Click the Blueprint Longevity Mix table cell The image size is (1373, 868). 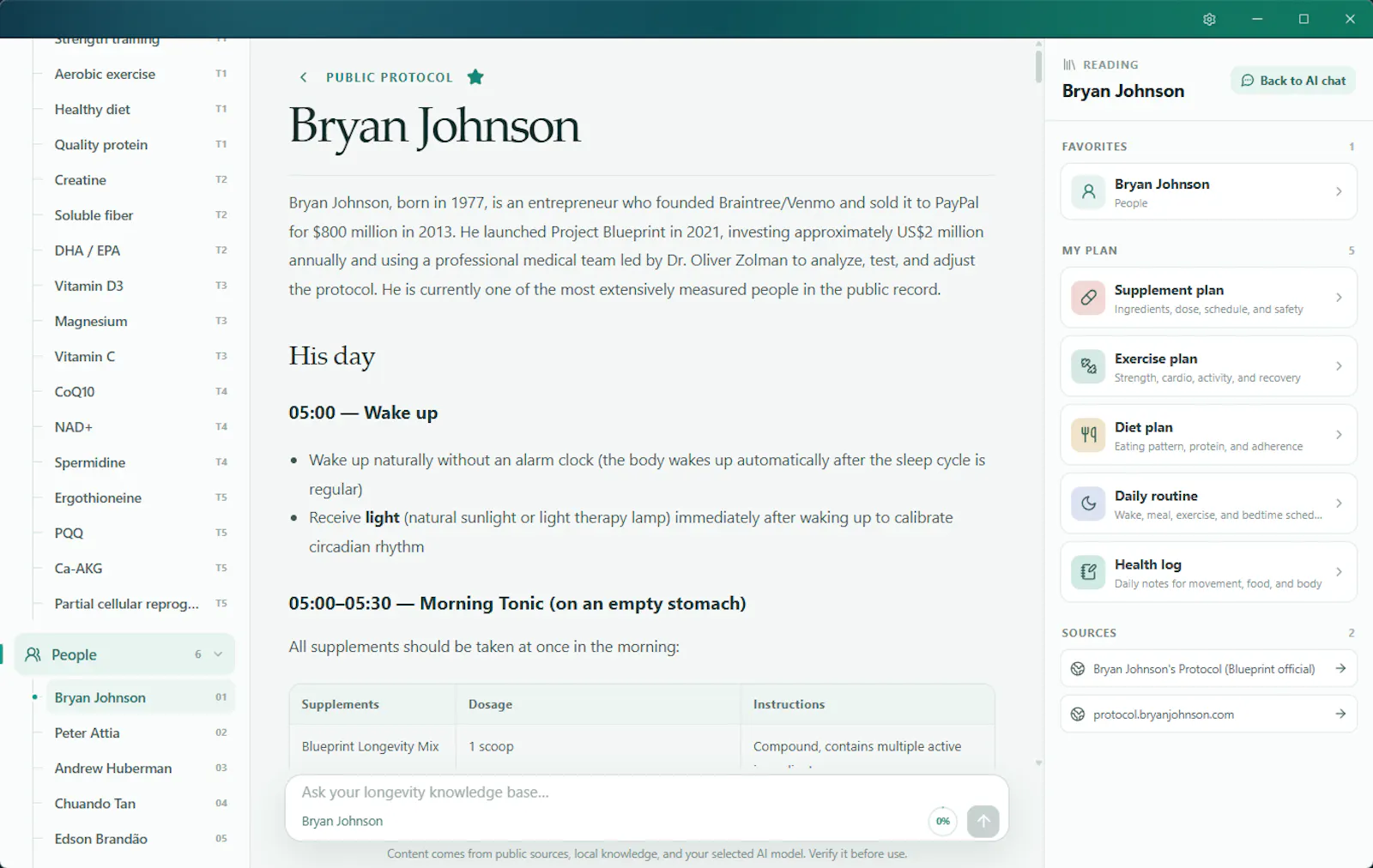click(x=372, y=746)
